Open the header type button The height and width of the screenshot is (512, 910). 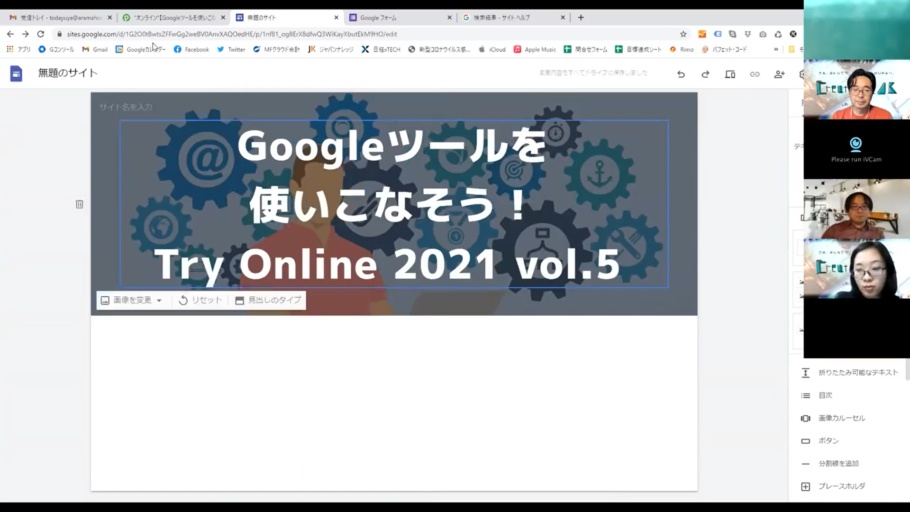(x=268, y=300)
